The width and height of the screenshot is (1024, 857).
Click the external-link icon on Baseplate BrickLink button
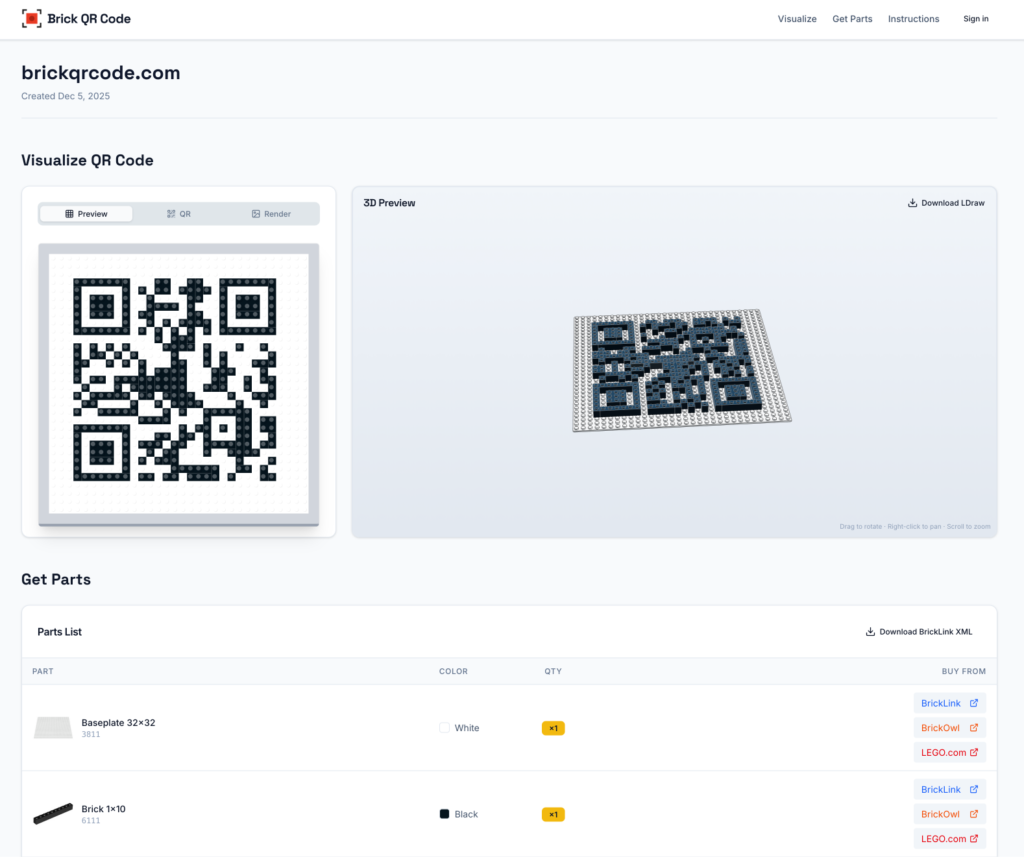coord(974,703)
